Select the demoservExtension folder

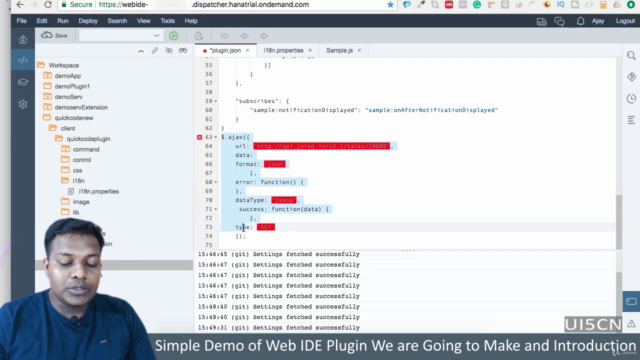click(81, 107)
